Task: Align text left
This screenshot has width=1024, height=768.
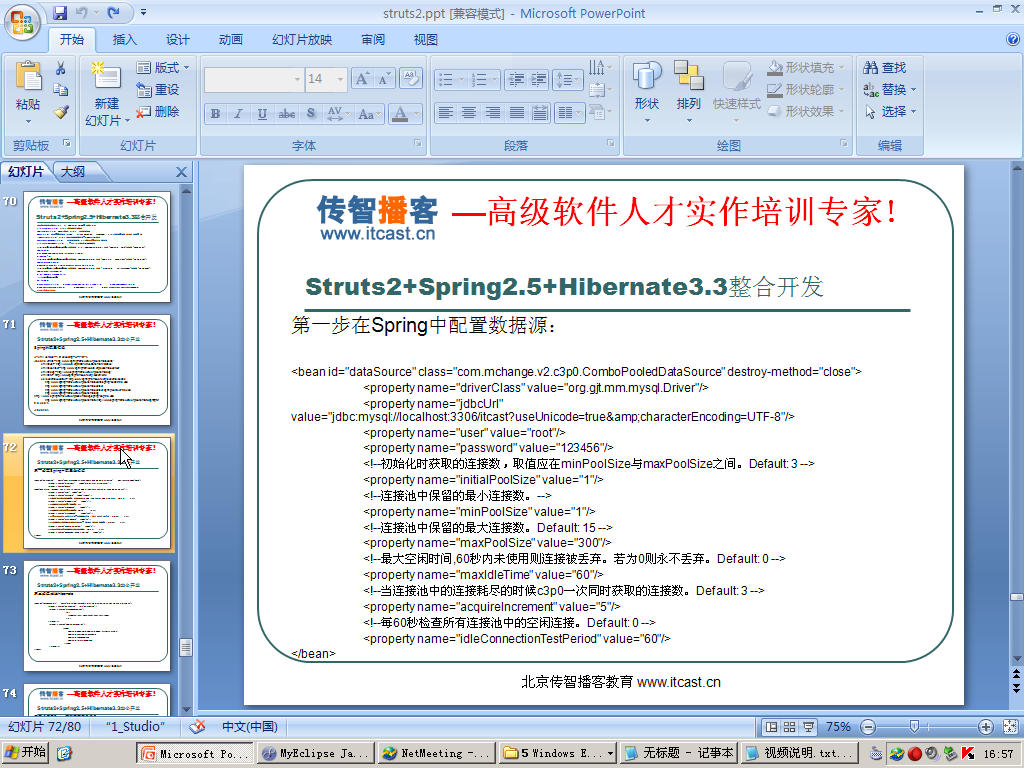Action: [445, 113]
